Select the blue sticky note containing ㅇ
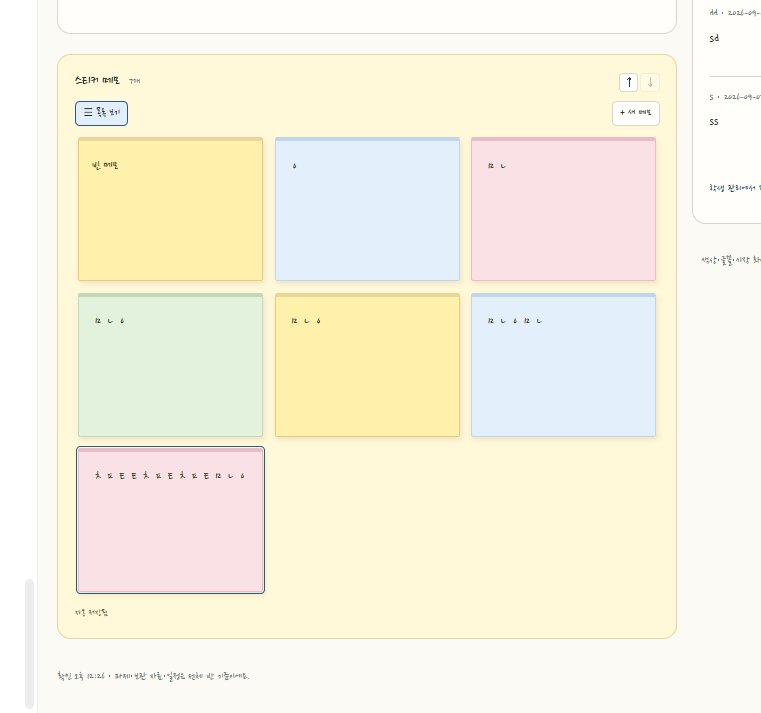Image resolution: width=761 pixels, height=713 pixels. pyautogui.click(x=367, y=209)
